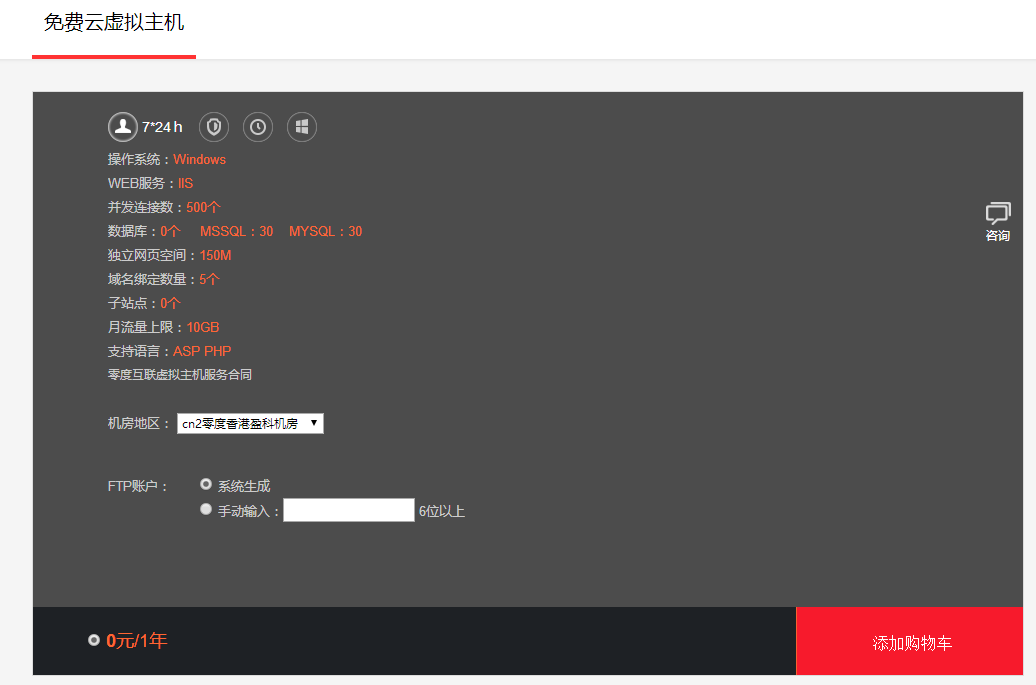Click the MSSQL：30 text

point(237,231)
